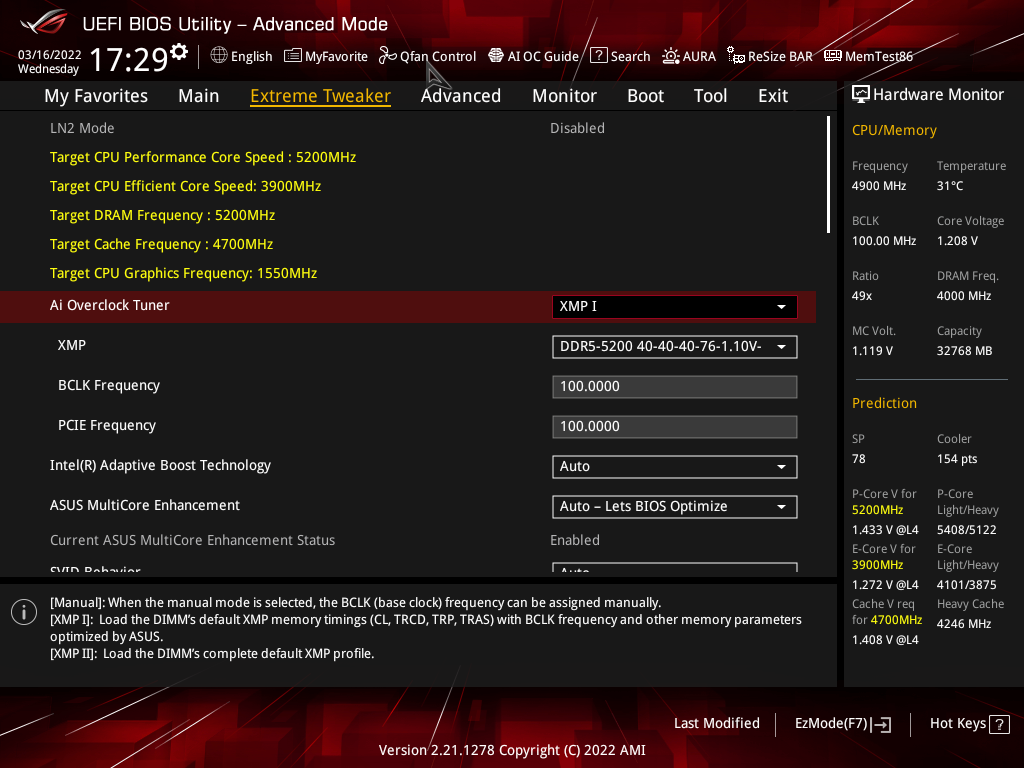1024x768 pixels.
Task: Click the CPU/Memory section heading
Action: [894, 130]
